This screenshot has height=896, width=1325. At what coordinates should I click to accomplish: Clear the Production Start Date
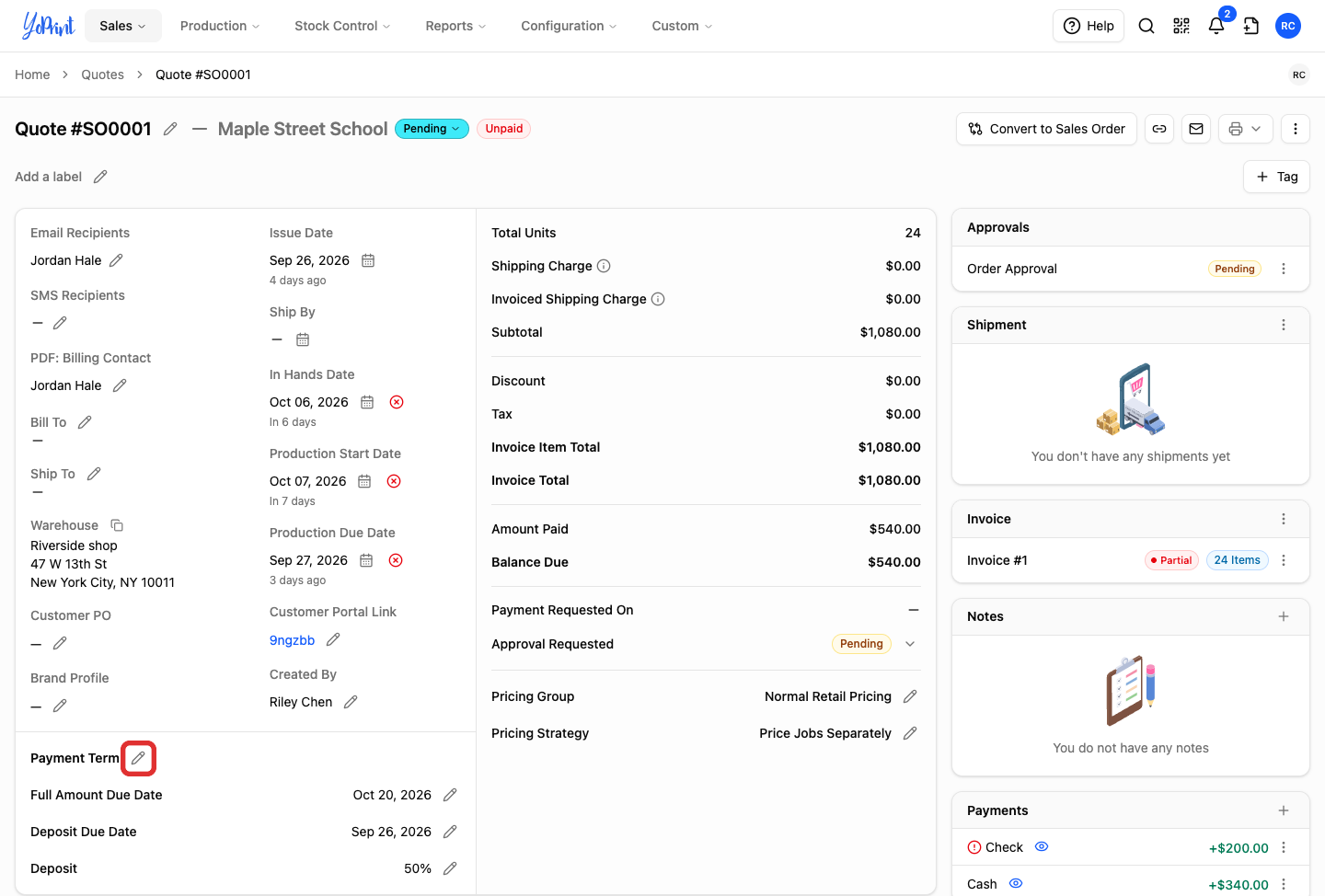[x=394, y=481]
